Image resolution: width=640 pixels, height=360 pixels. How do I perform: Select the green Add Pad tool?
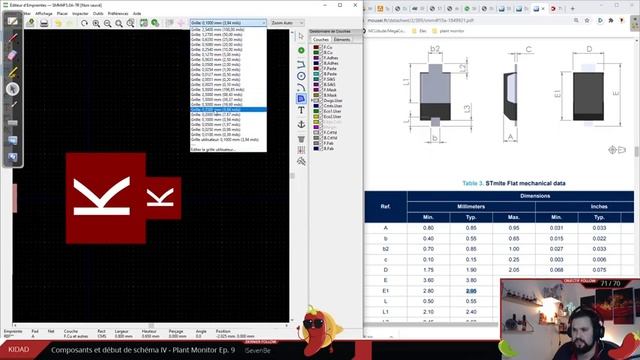pos(301,51)
